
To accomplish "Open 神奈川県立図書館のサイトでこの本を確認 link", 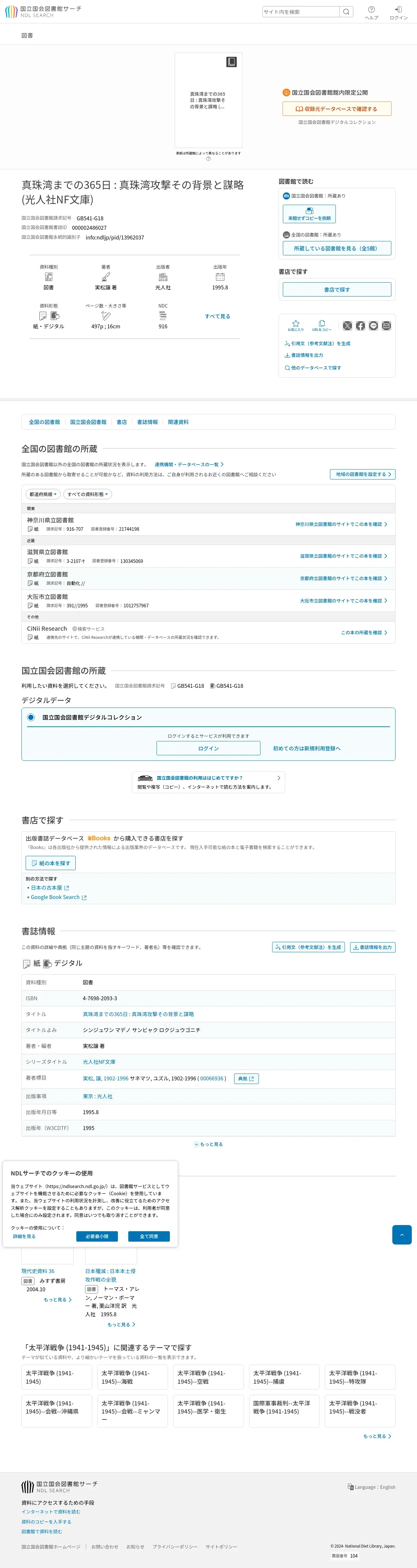I will point(341,524).
